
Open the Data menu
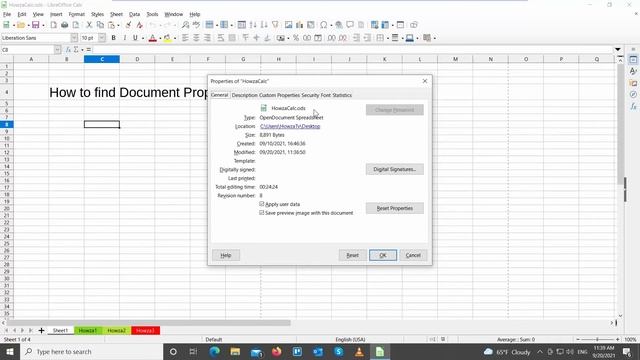coord(134,14)
